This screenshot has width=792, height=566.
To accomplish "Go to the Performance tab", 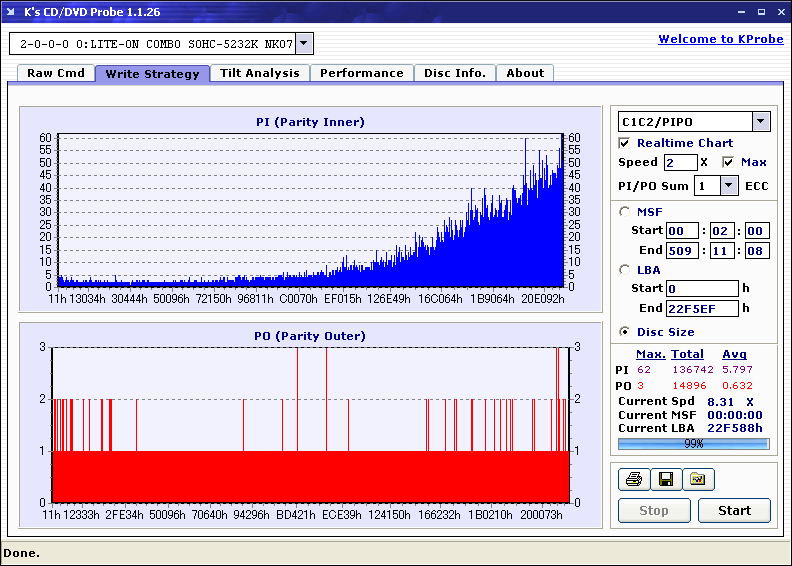I will coord(362,73).
